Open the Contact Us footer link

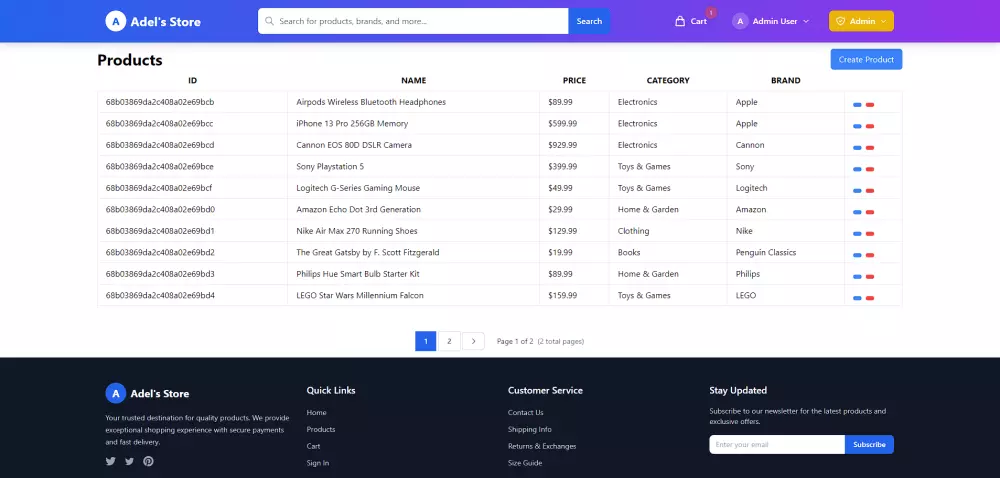coord(526,412)
